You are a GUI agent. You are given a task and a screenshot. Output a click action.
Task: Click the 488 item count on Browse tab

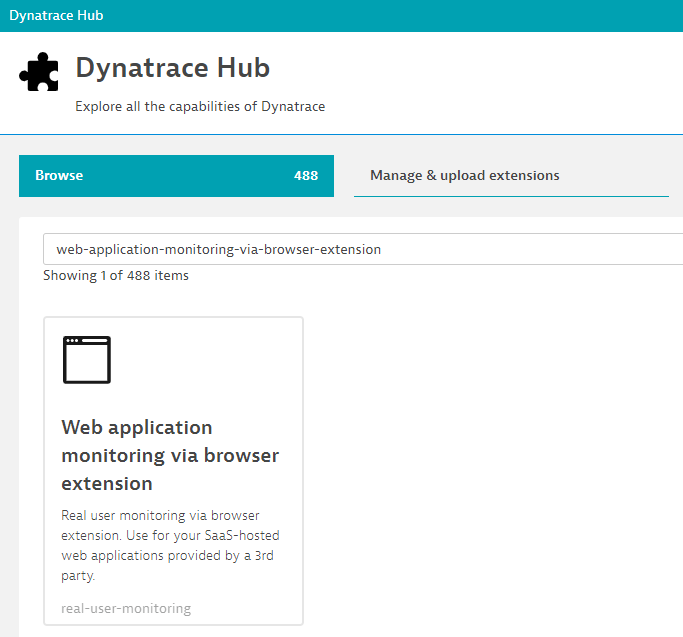pos(305,176)
